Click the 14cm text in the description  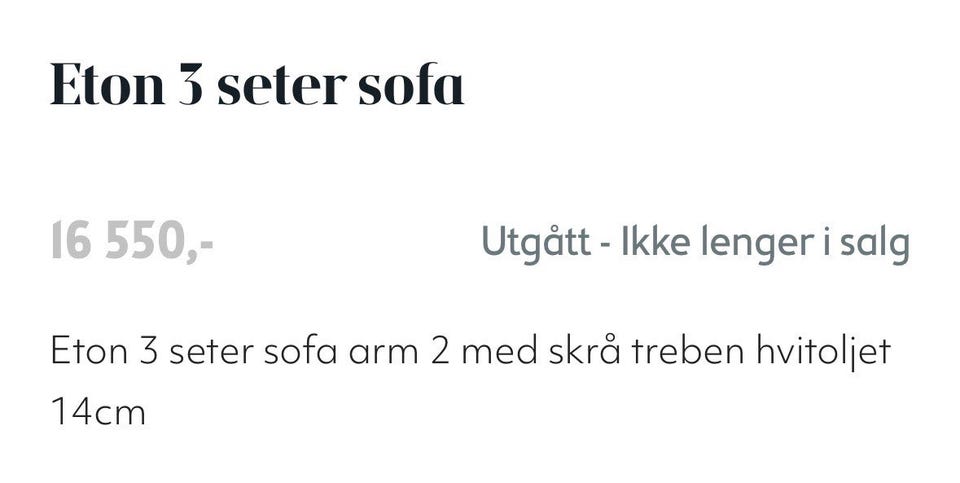[98, 411]
